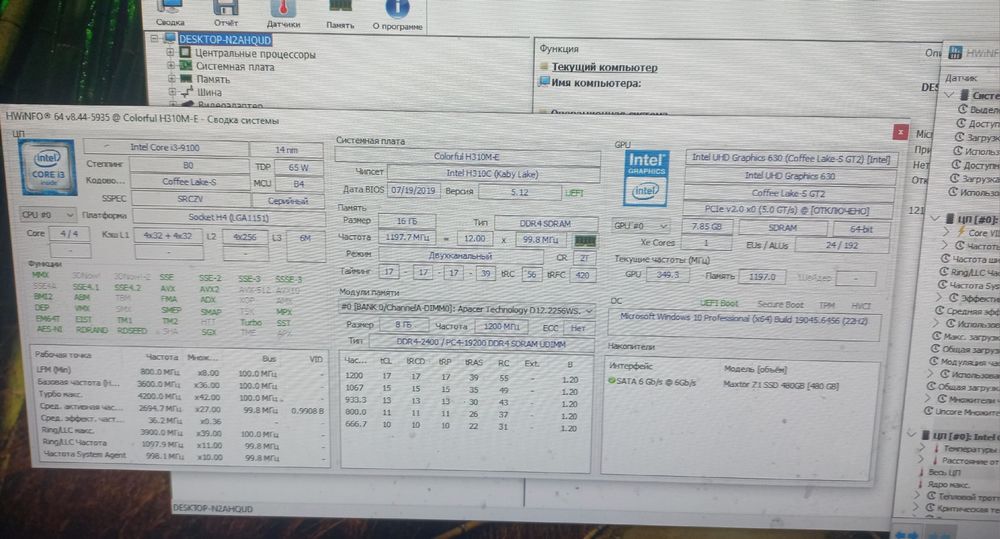Expand the Шина tree node
The width and height of the screenshot is (1000, 539).
(172, 92)
